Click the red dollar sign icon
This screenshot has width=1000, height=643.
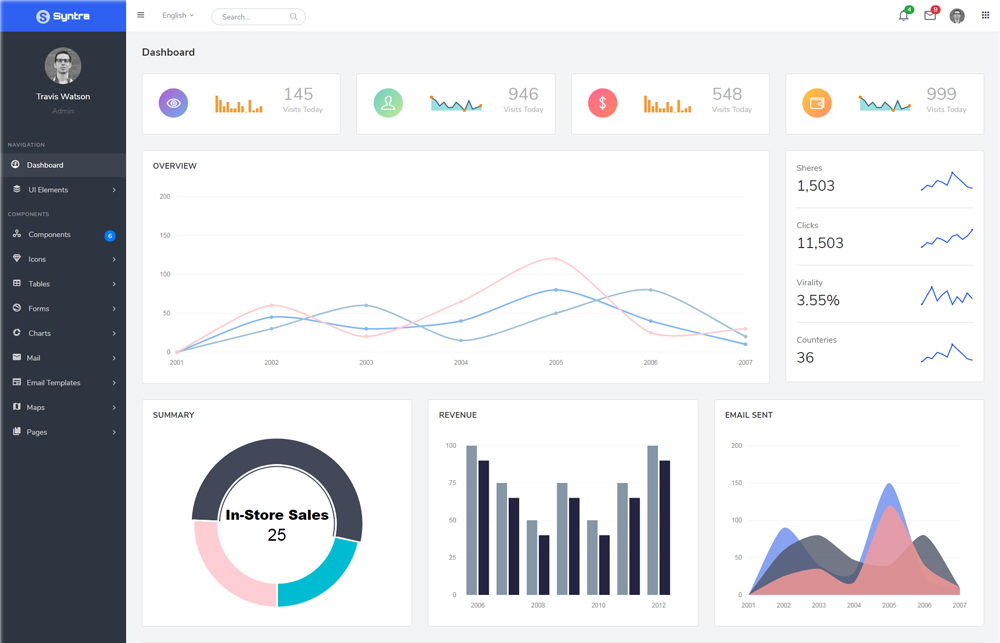(x=602, y=103)
